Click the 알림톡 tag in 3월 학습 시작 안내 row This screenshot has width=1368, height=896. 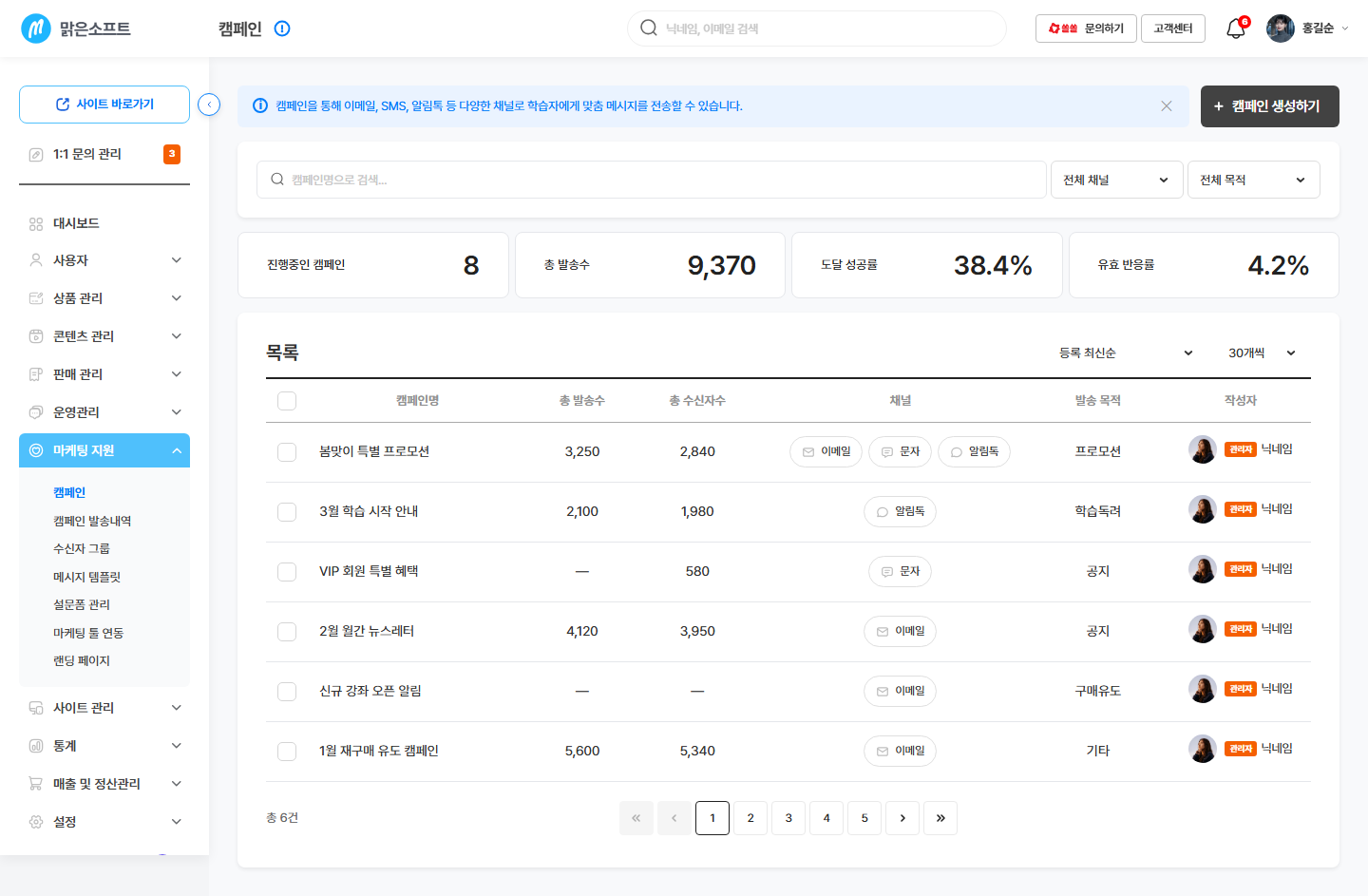pyautogui.click(x=900, y=511)
